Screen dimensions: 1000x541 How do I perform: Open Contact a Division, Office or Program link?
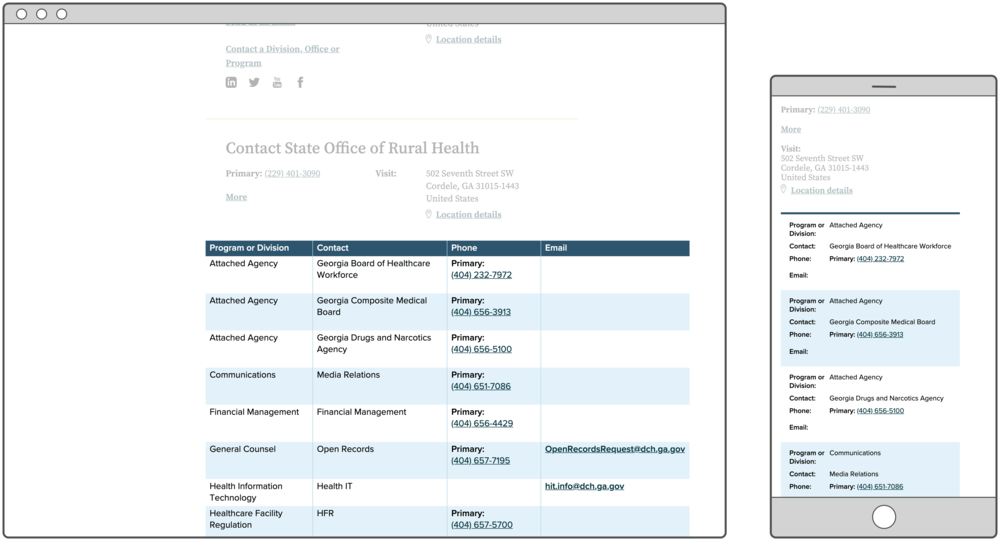coord(282,56)
